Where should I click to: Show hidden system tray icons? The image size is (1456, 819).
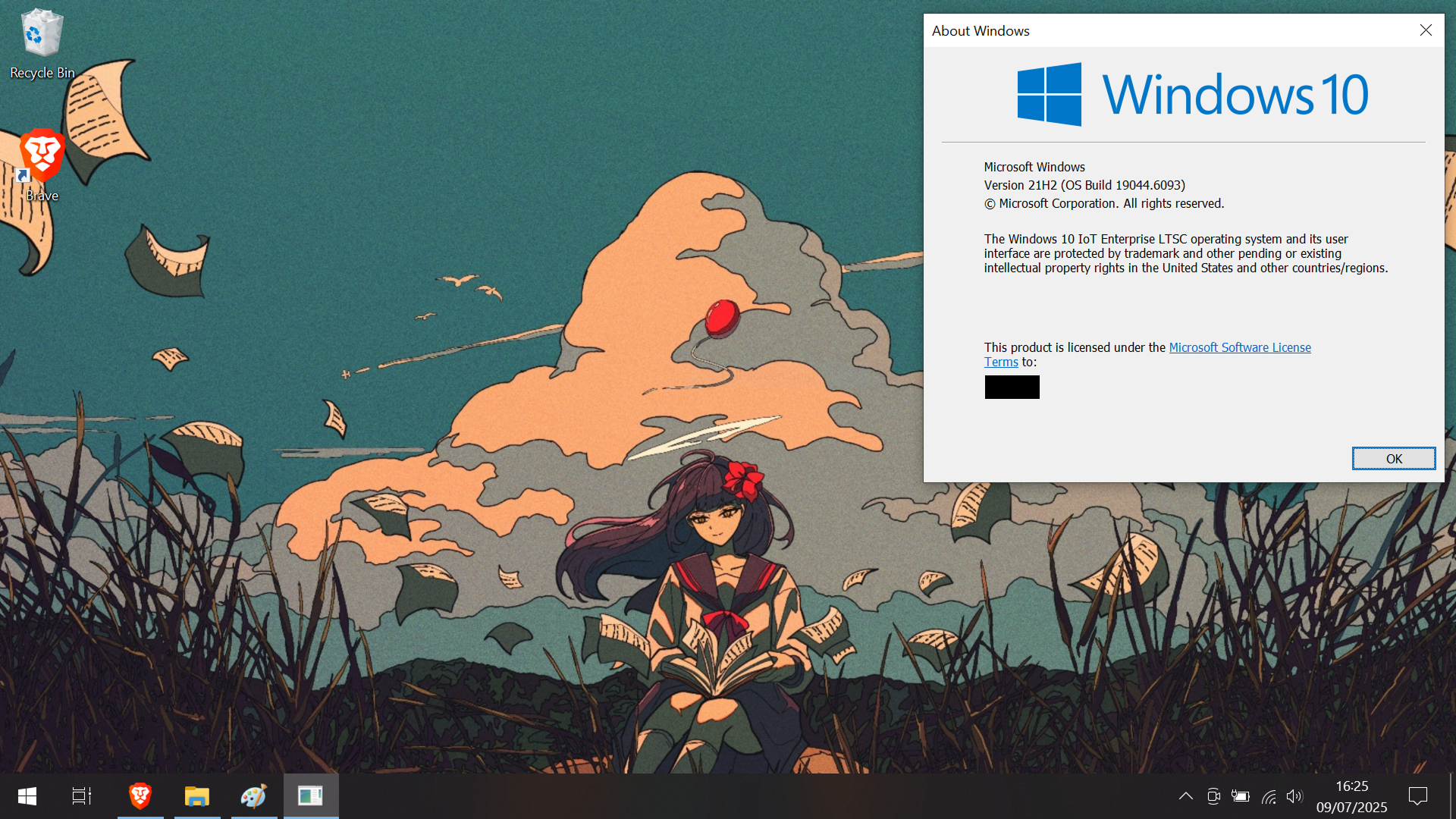click(x=1186, y=795)
